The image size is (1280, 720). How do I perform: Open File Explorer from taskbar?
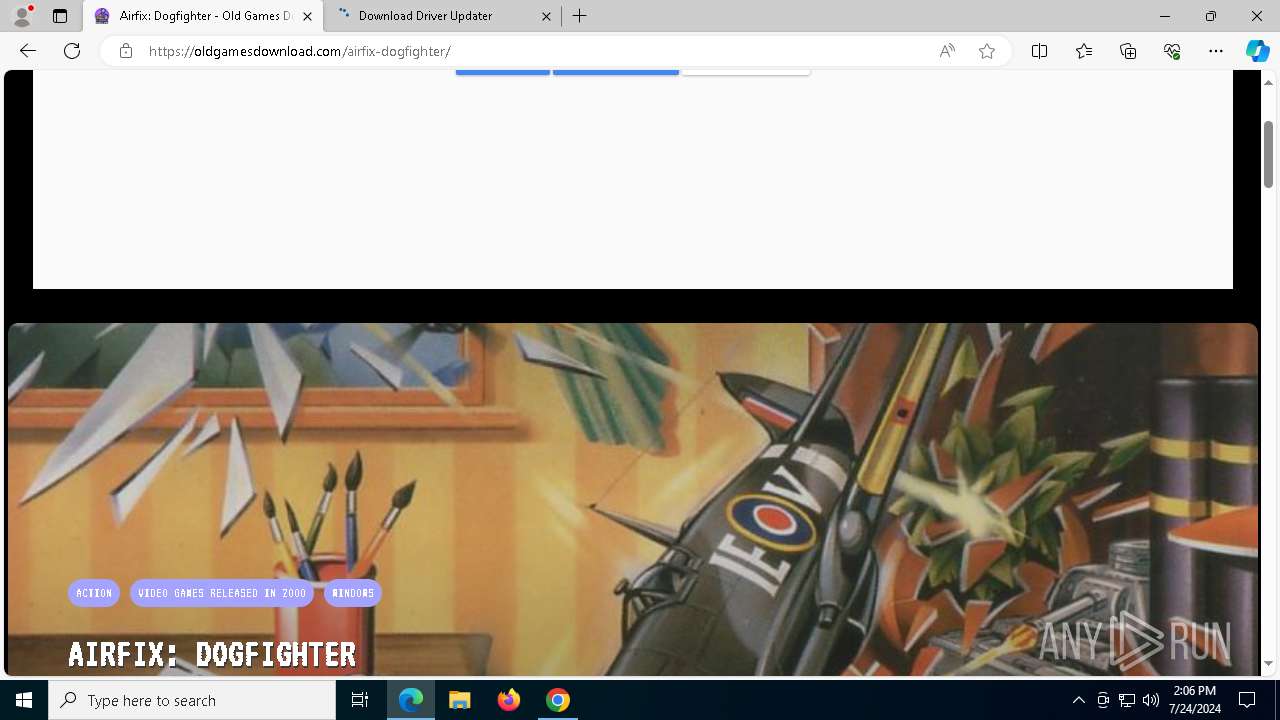point(460,700)
